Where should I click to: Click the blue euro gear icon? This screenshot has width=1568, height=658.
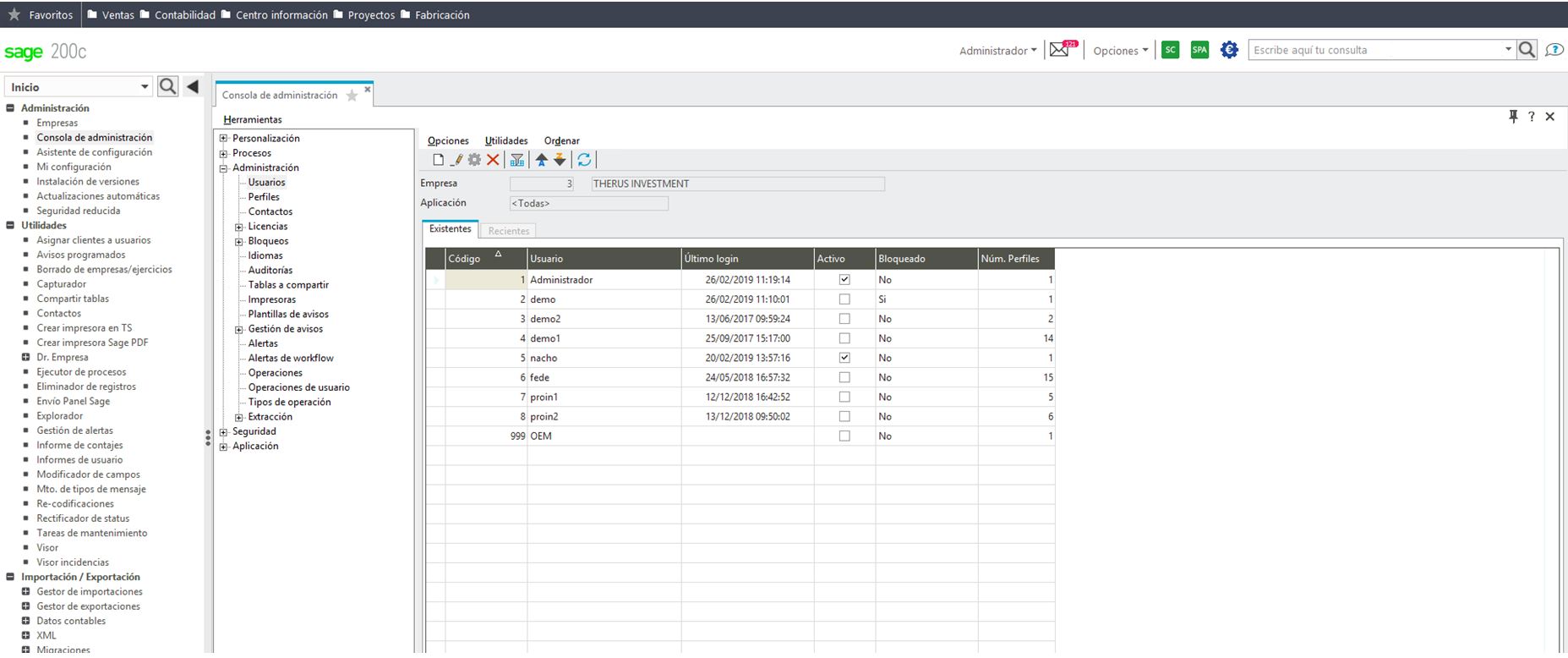1230,50
